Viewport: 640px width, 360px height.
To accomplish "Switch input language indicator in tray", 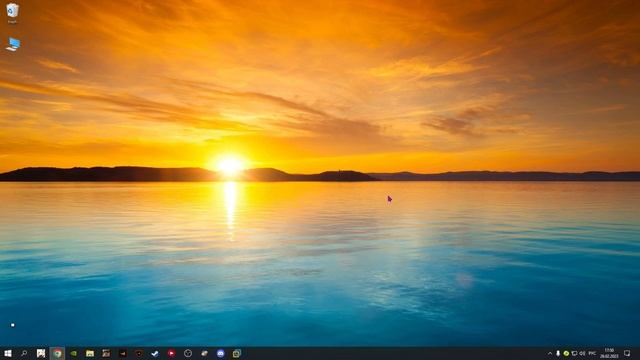I will click(593, 353).
